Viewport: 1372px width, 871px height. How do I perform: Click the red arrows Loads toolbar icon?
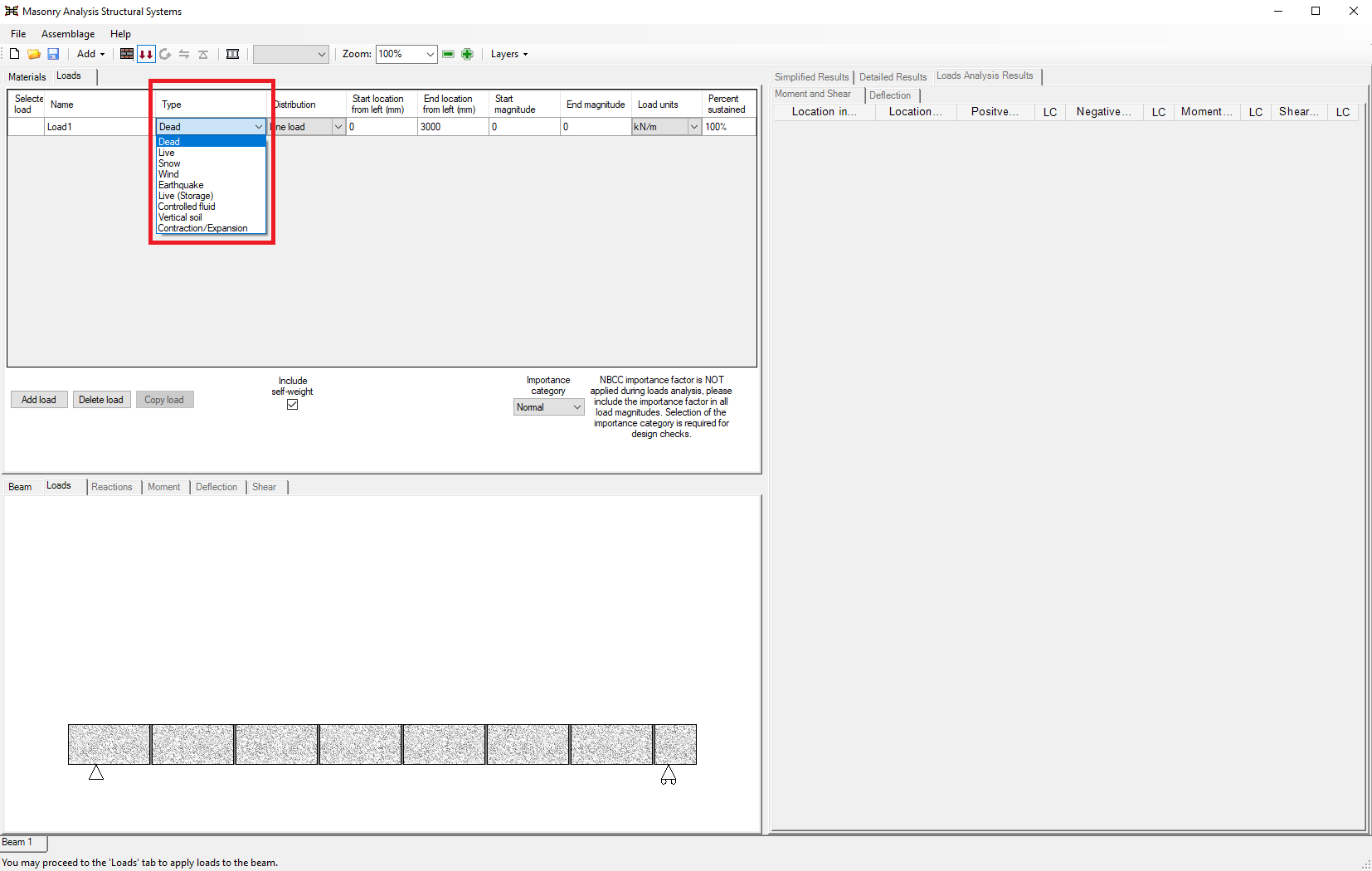pyautogui.click(x=146, y=54)
